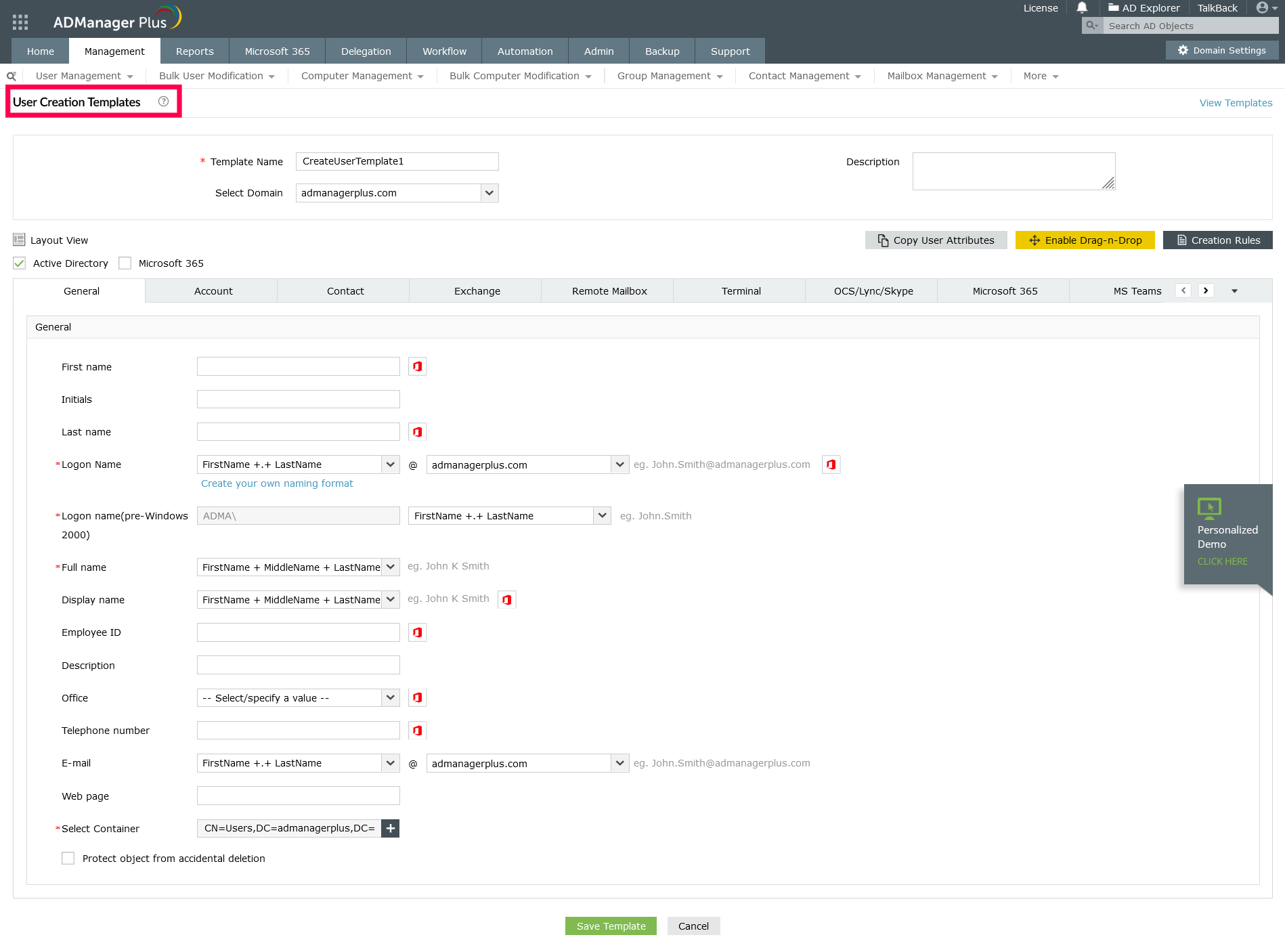Open the View Templates link
This screenshot has height=952, width=1285.
(1236, 103)
